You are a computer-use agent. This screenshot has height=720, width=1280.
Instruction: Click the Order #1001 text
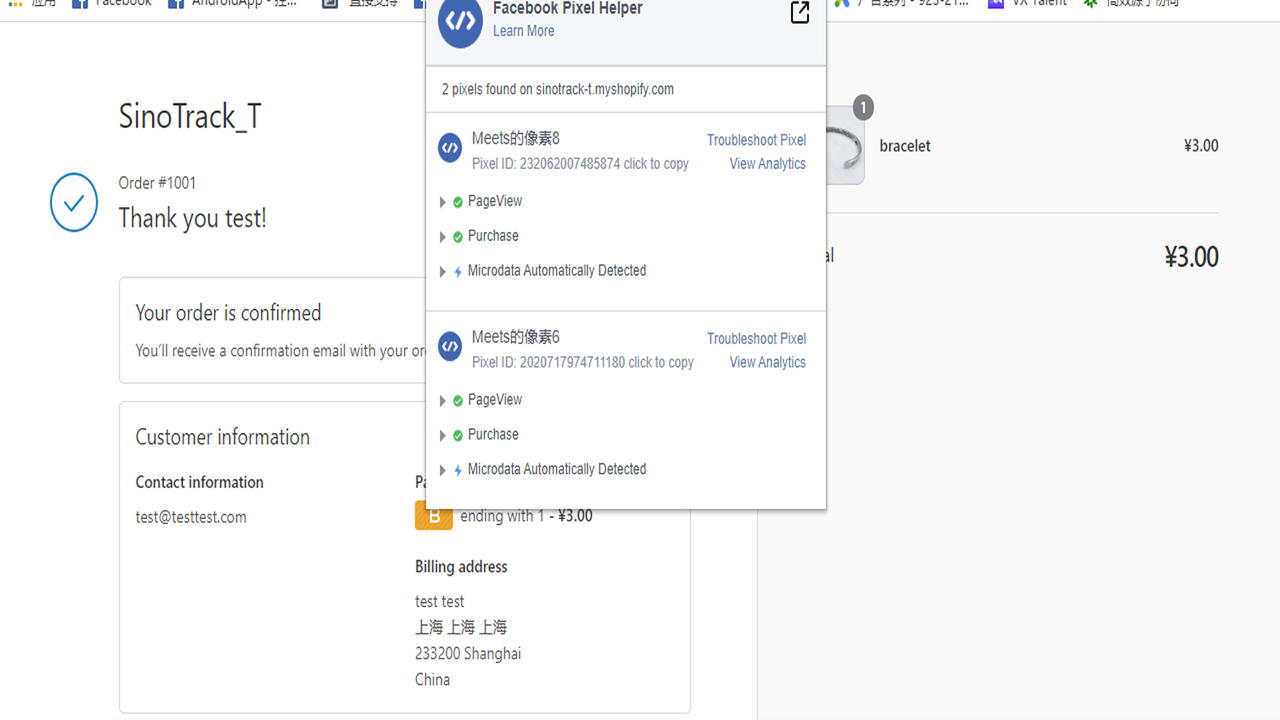coord(157,183)
